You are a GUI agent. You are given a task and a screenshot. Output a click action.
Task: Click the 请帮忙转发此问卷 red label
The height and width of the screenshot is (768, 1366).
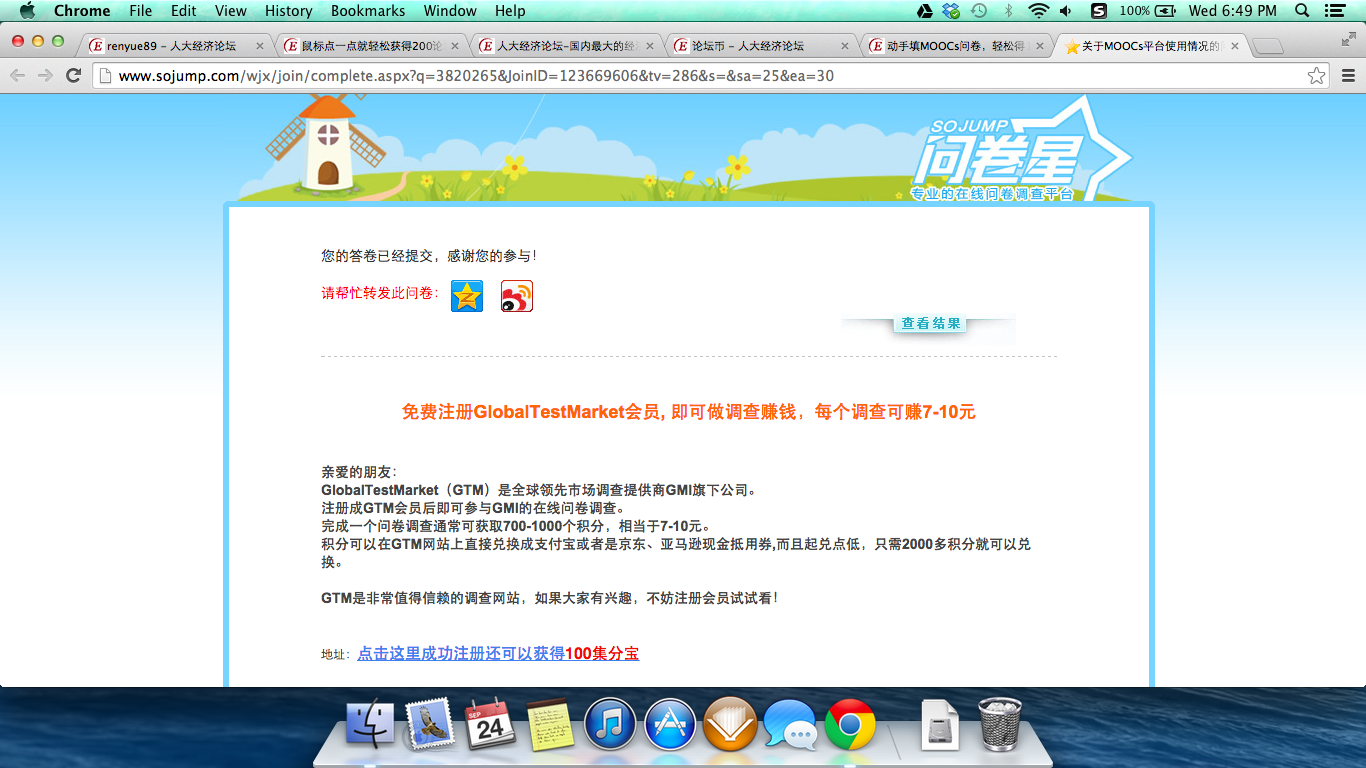(x=381, y=293)
